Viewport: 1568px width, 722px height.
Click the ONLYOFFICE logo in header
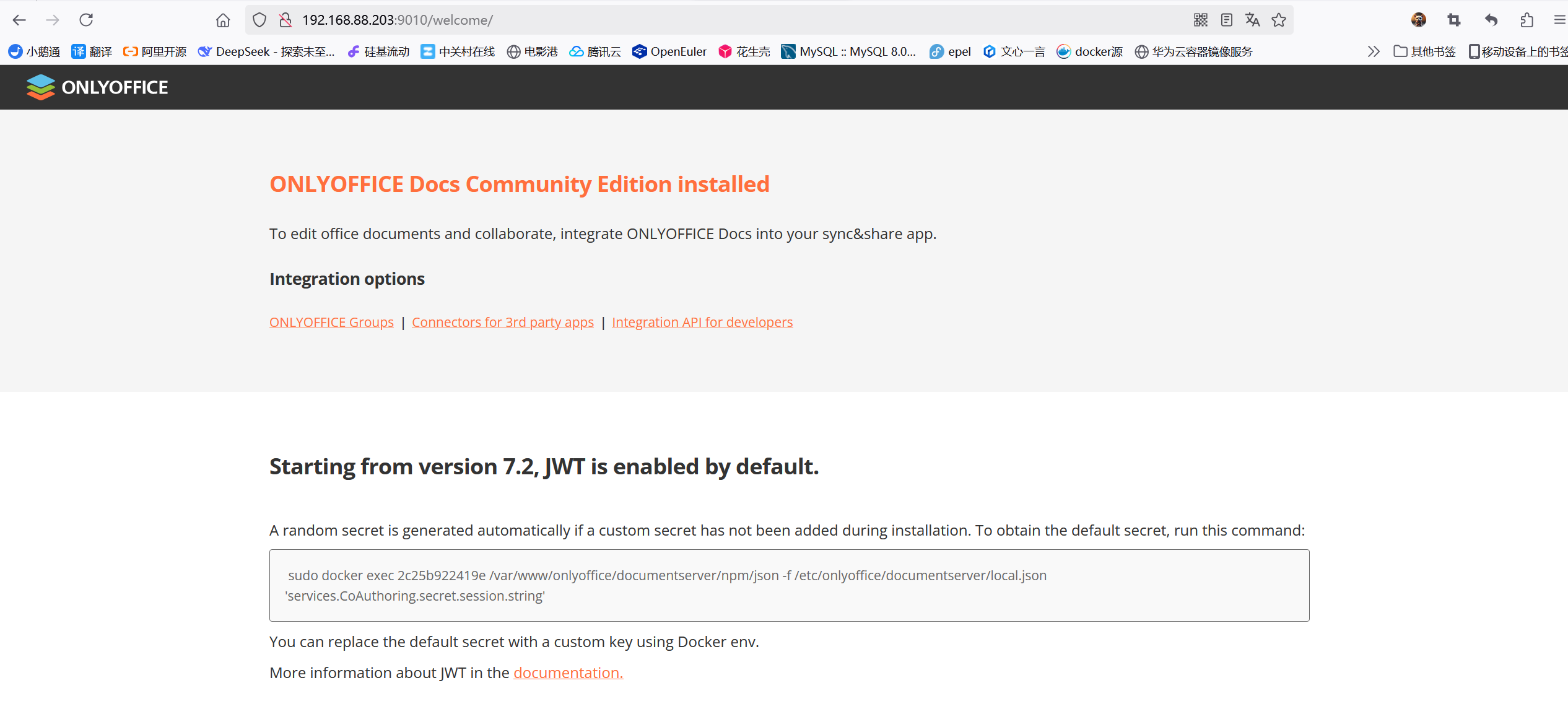tap(97, 87)
